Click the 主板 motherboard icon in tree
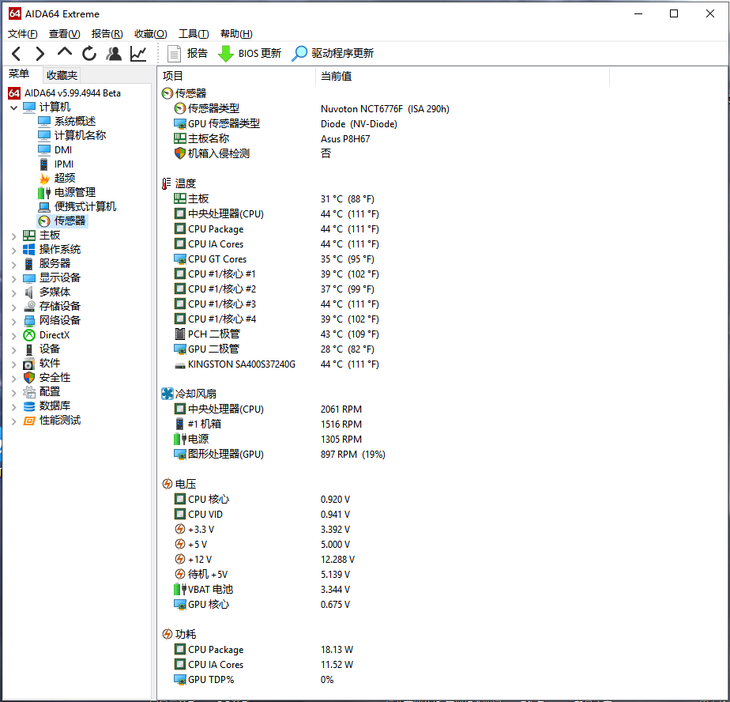730x702 pixels. [29, 236]
